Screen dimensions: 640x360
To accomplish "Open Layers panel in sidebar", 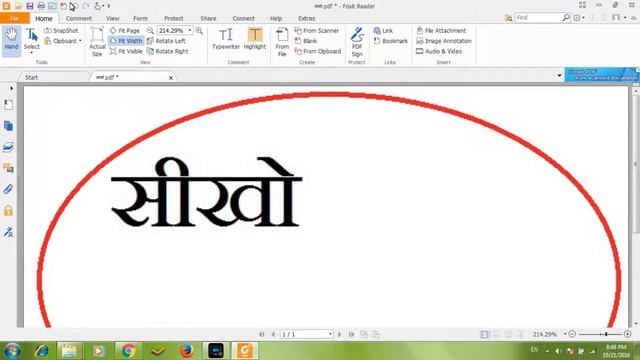I will coord(8,147).
